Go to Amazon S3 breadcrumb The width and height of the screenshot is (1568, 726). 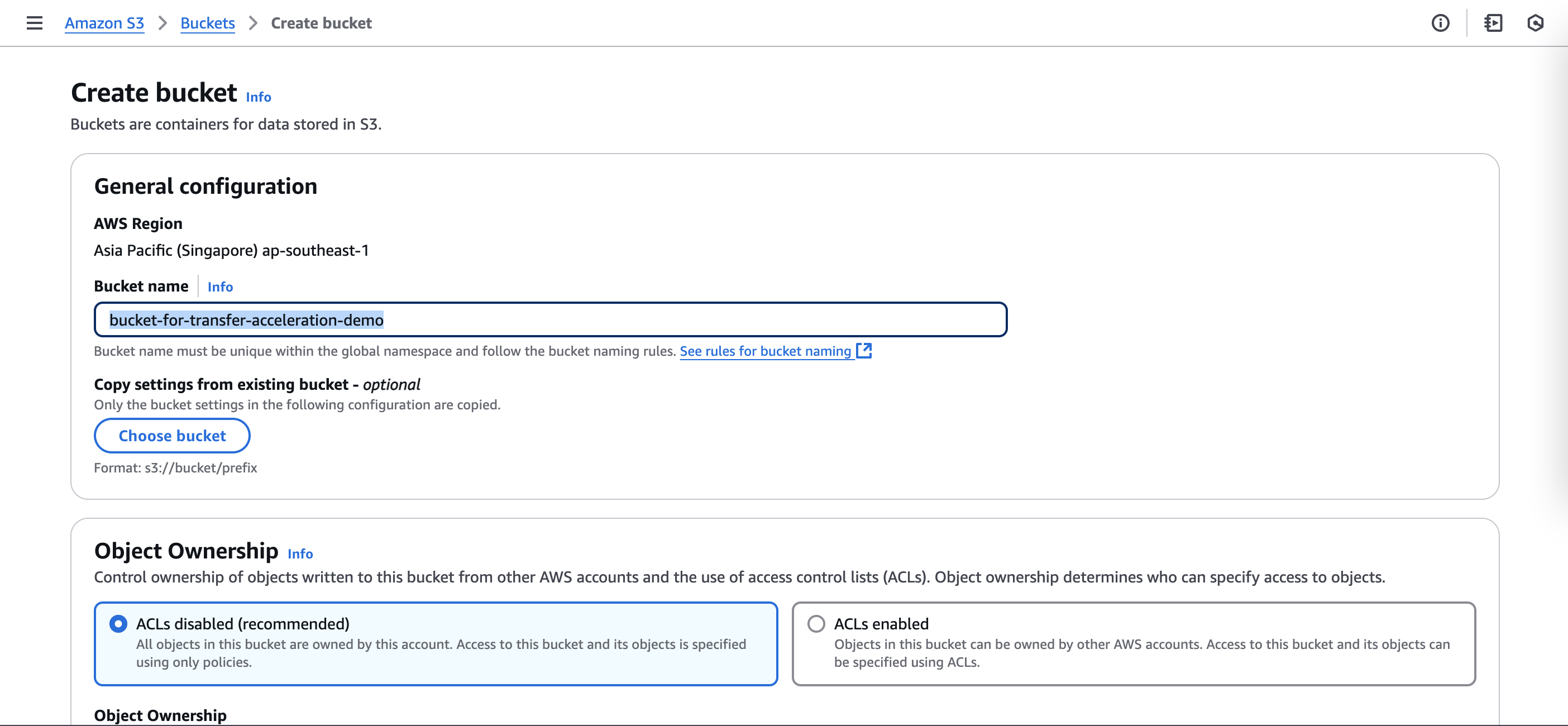coord(104,23)
